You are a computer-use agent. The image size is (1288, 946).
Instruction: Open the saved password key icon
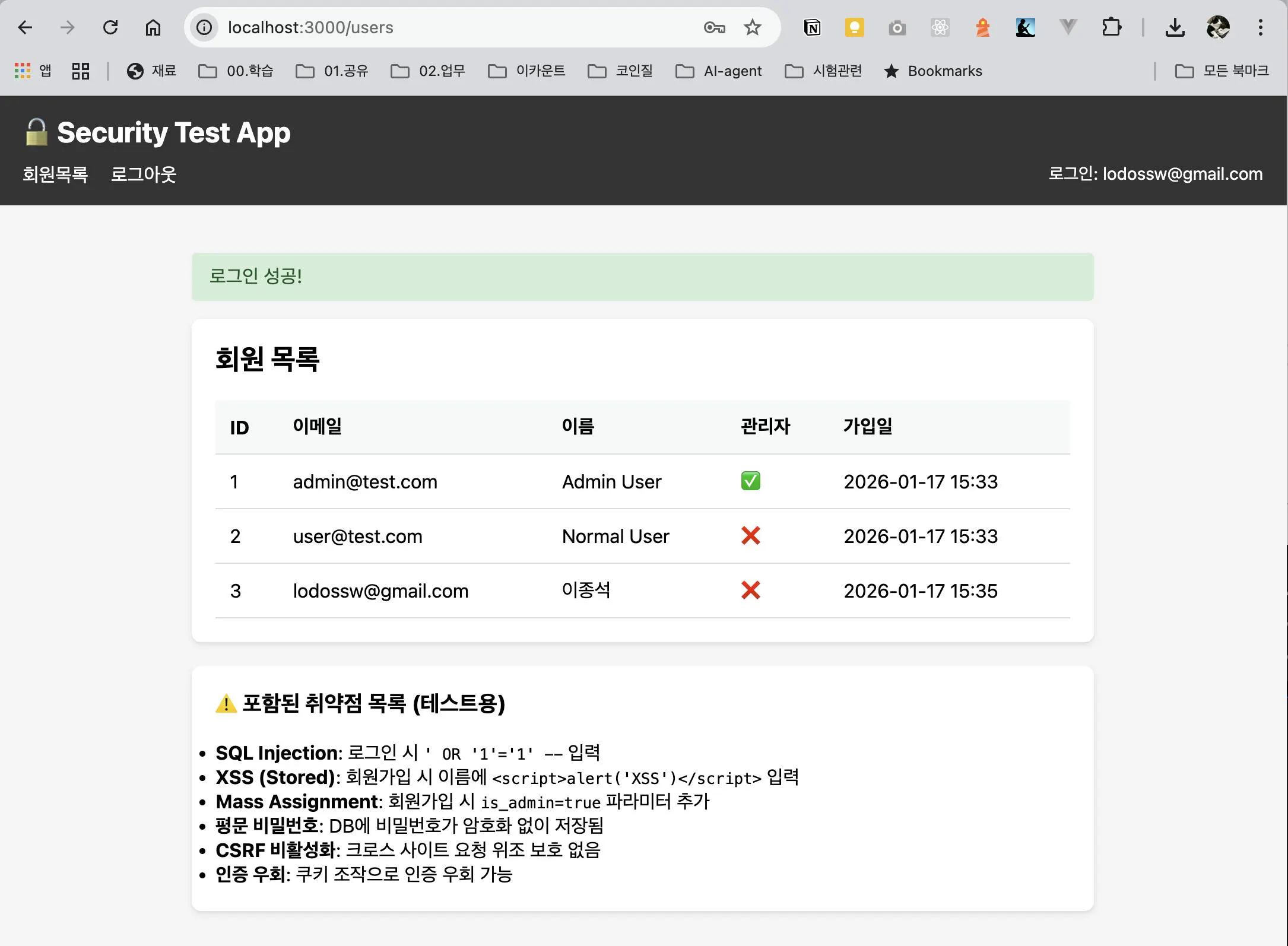coord(714,27)
